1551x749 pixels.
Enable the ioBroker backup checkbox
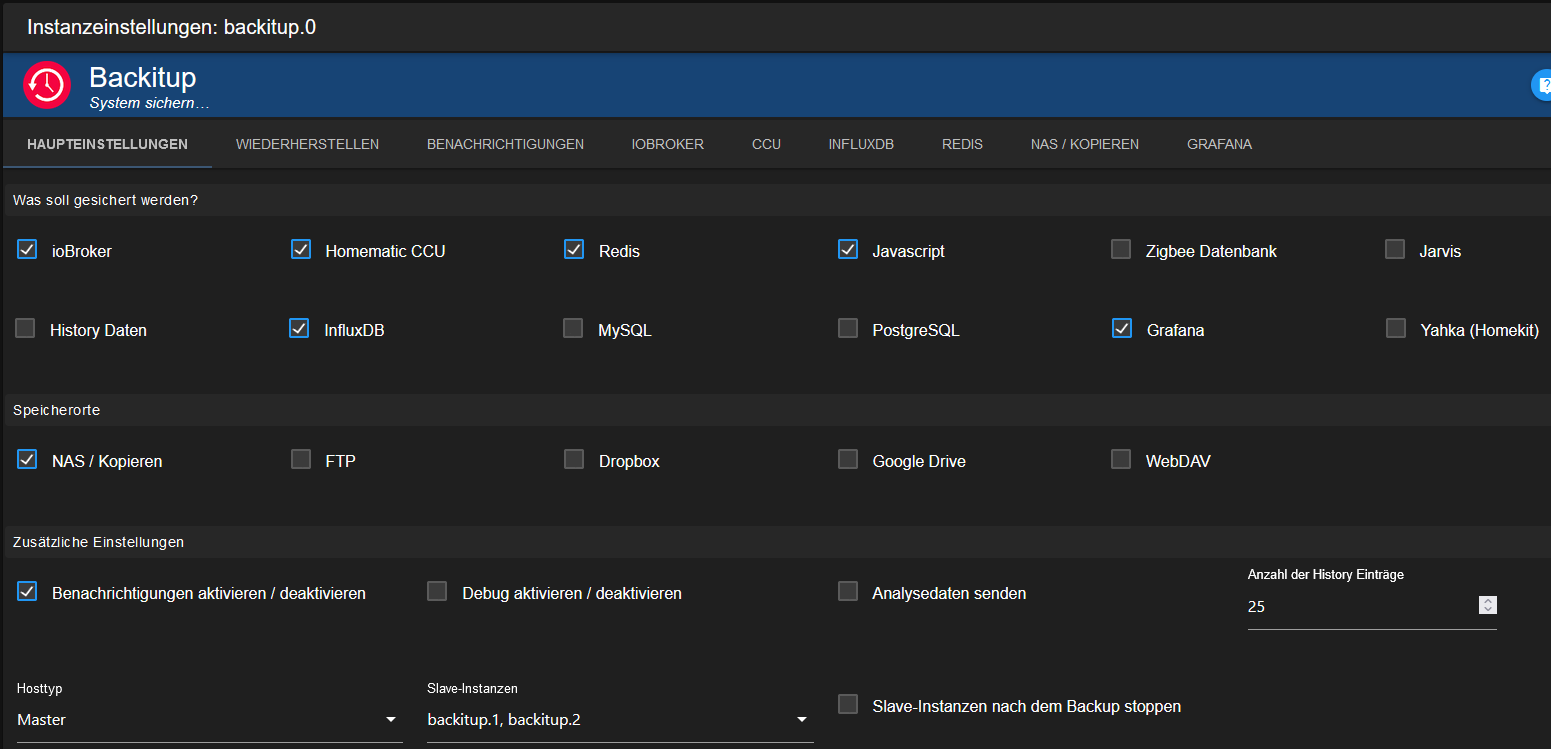click(x=27, y=250)
